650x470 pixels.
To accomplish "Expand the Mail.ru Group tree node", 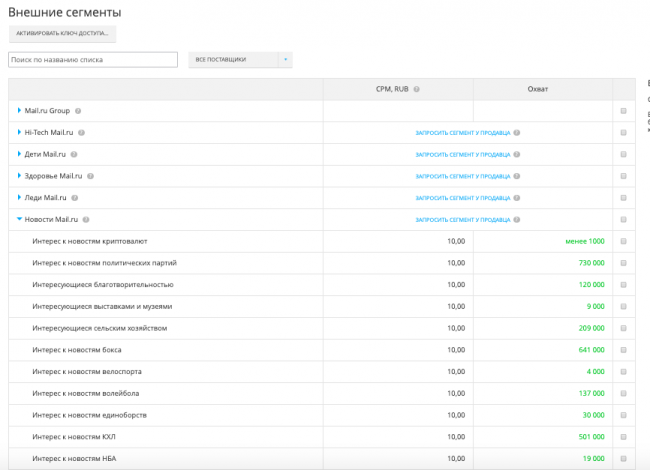I will [x=19, y=111].
